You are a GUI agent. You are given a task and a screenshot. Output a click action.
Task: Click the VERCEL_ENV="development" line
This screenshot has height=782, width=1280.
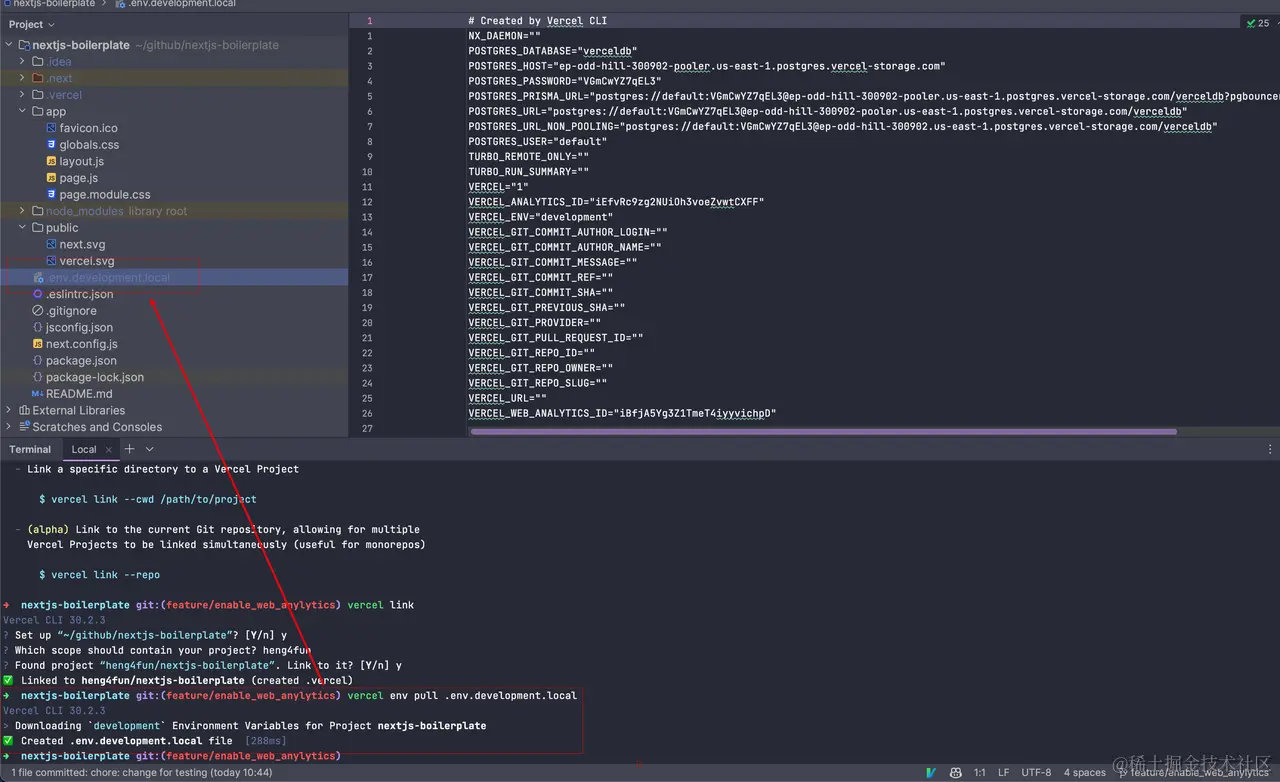pos(540,217)
